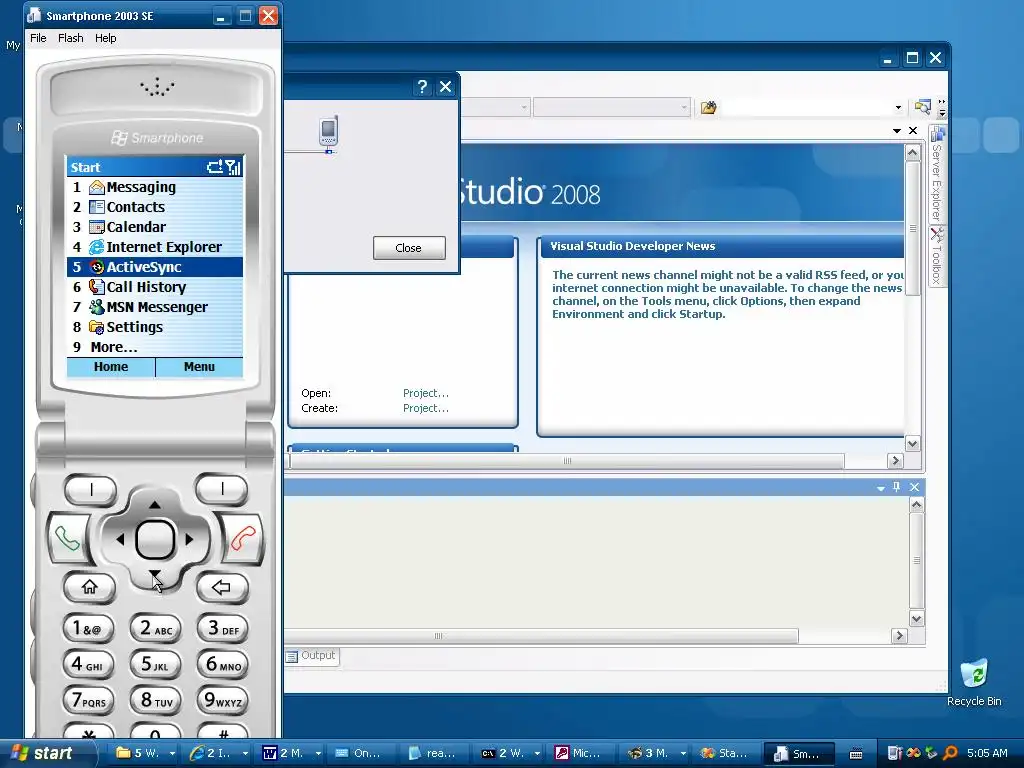Click the d-pad right arrow
The height and width of the screenshot is (768, 1024).
(x=189, y=539)
